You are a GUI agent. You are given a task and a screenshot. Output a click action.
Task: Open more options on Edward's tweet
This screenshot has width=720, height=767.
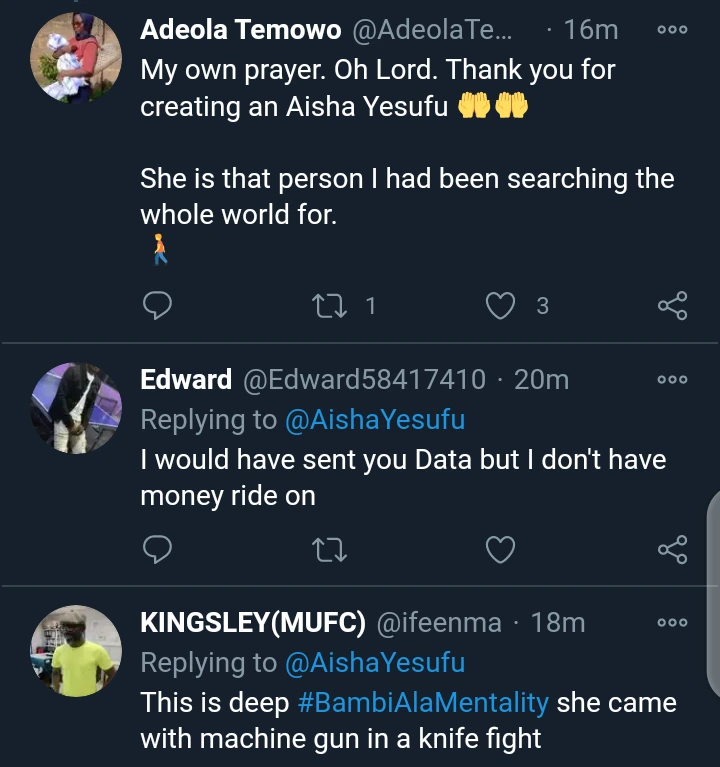(672, 380)
